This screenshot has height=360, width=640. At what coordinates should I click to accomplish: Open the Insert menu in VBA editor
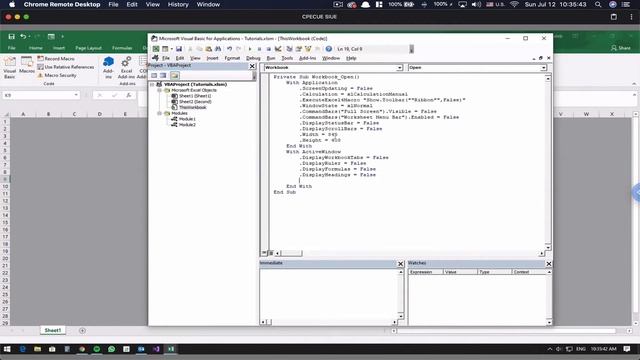click(x=212, y=58)
